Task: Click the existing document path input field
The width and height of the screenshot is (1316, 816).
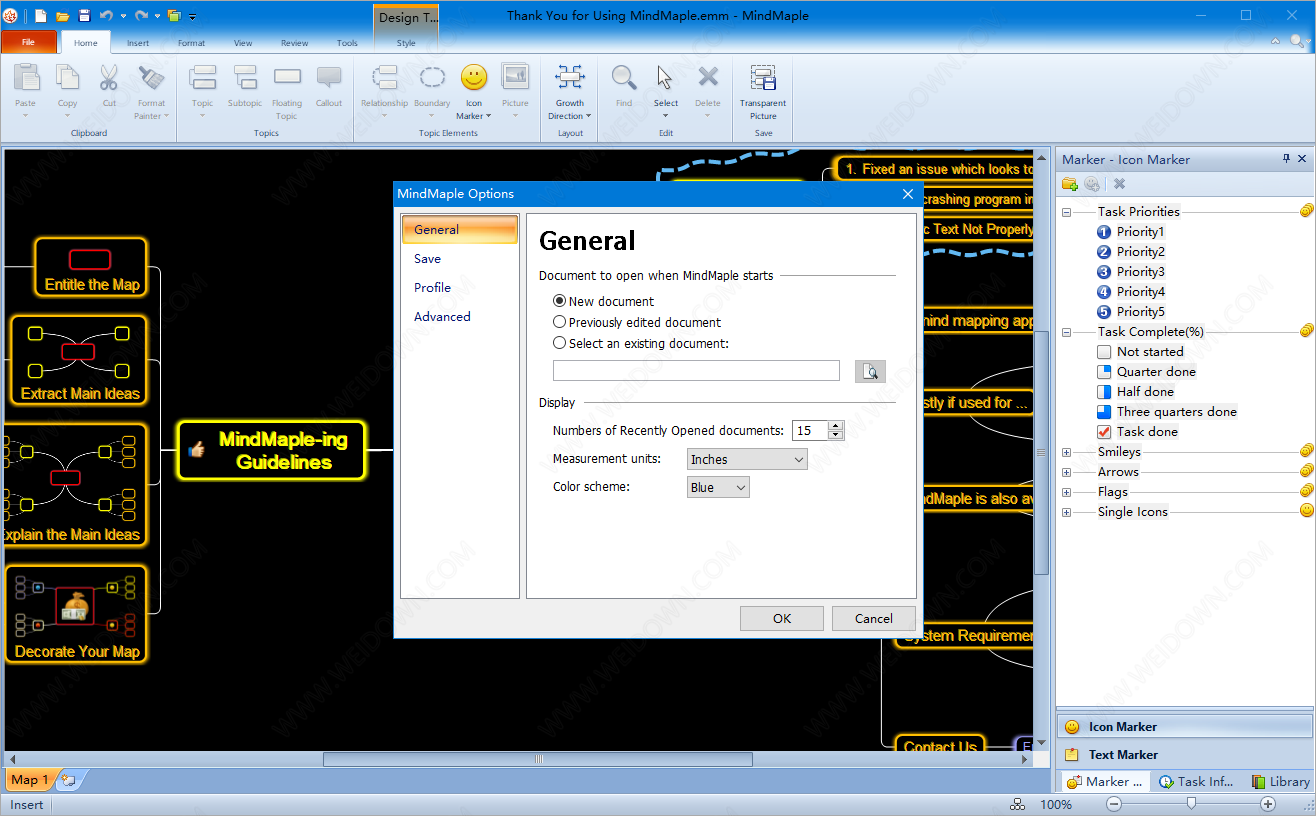Action: [x=696, y=371]
